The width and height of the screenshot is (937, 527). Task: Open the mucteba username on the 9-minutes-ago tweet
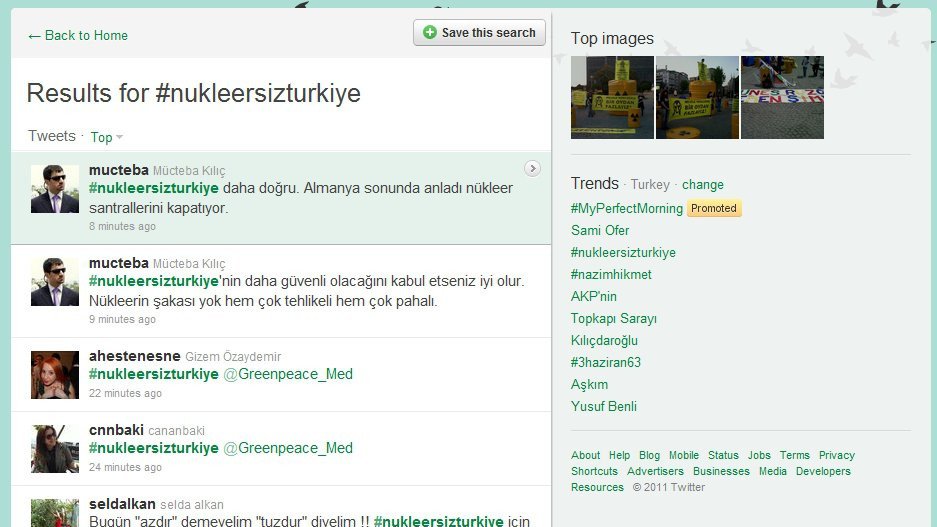[118, 264]
